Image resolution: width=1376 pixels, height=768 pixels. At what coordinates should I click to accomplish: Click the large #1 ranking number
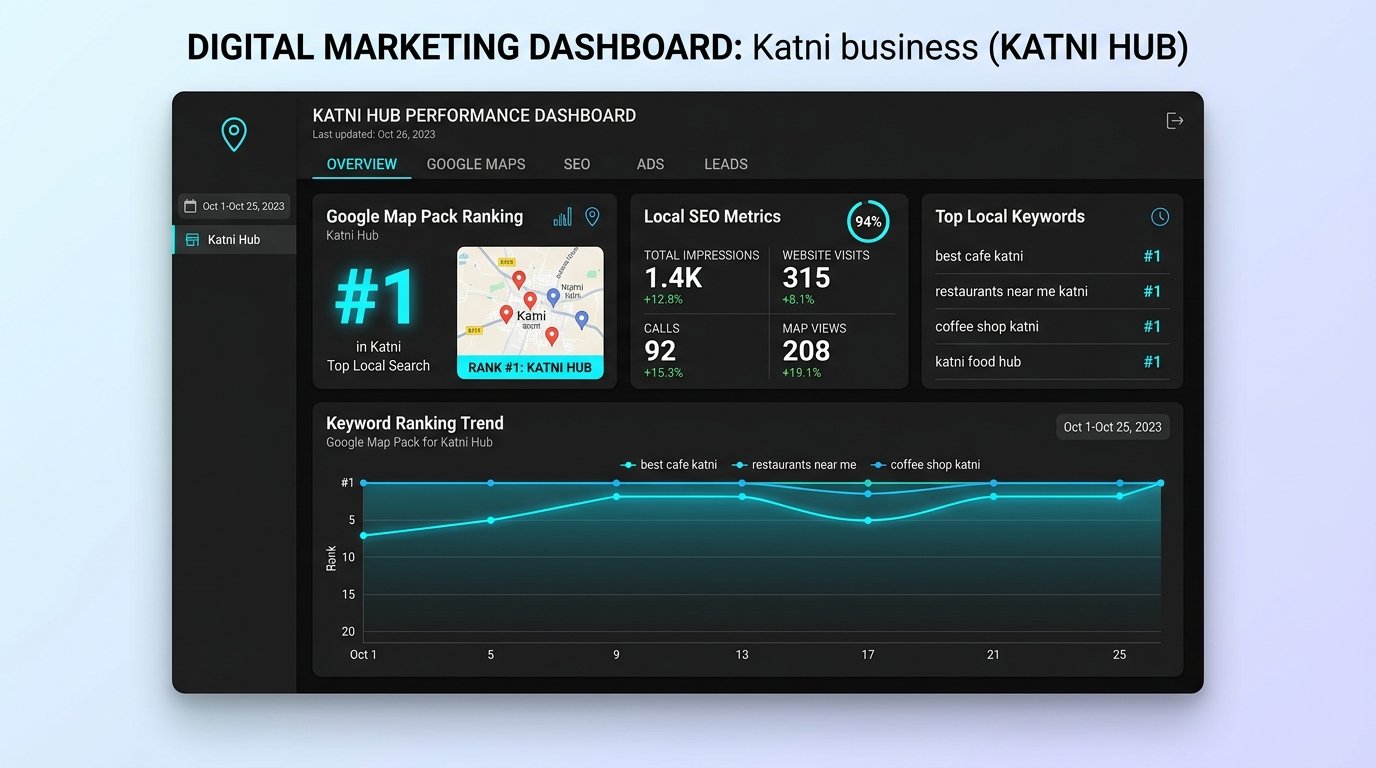coord(375,298)
